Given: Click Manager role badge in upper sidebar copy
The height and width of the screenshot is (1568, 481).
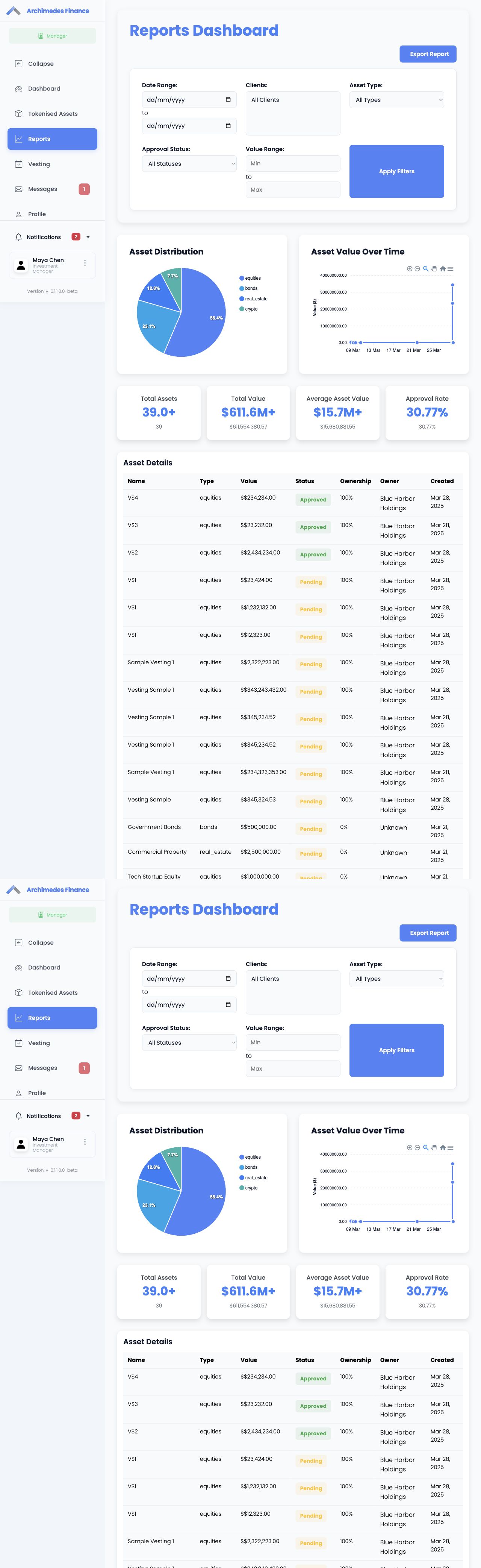Looking at the screenshot, I should [52, 36].
